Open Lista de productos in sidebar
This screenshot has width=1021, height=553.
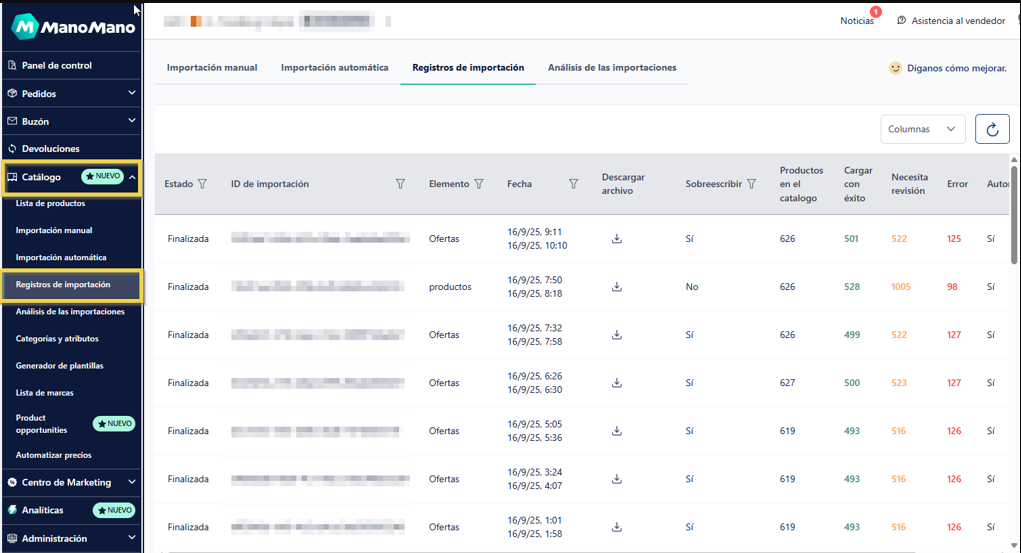50,203
